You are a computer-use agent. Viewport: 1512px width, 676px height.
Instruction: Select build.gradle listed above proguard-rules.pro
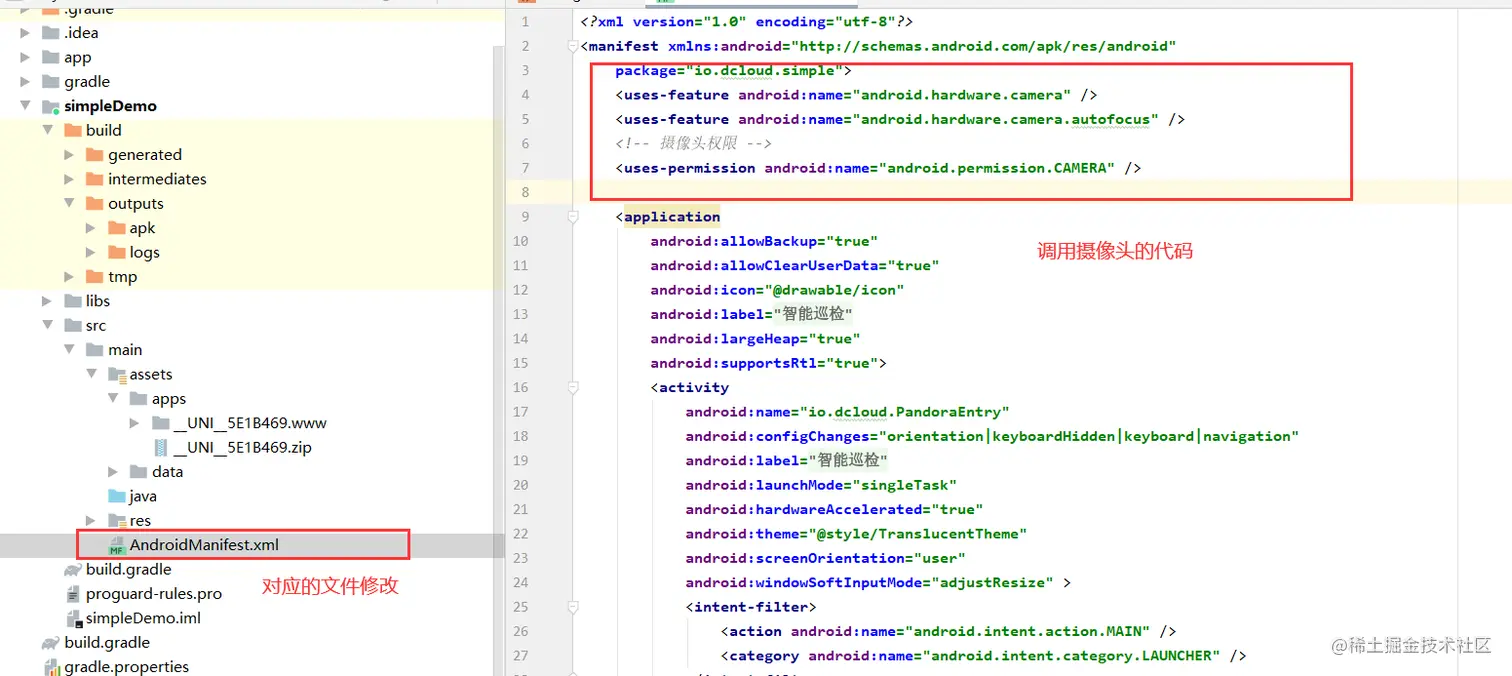[129, 569]
